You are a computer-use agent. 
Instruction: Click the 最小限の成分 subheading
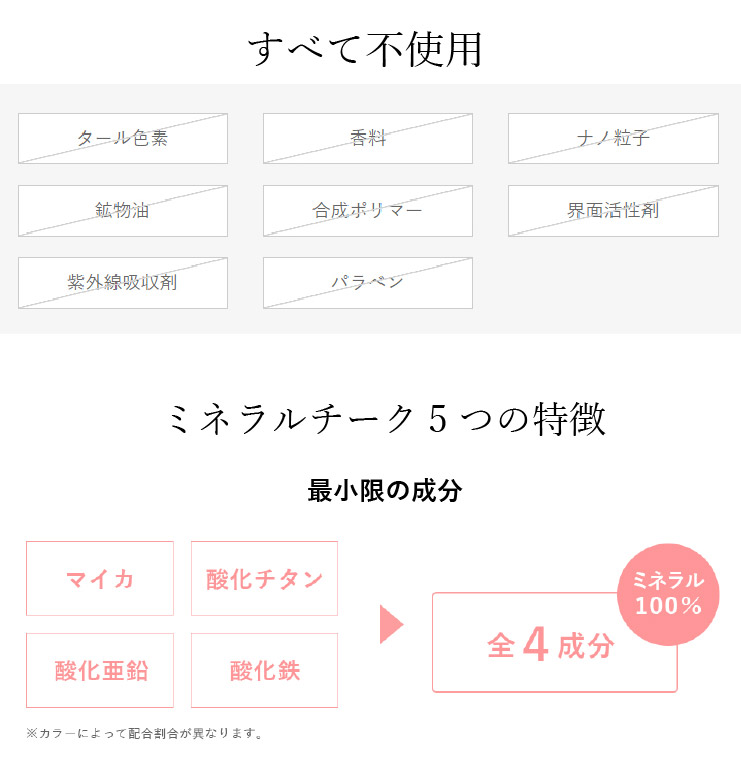[x=385, y=490]
